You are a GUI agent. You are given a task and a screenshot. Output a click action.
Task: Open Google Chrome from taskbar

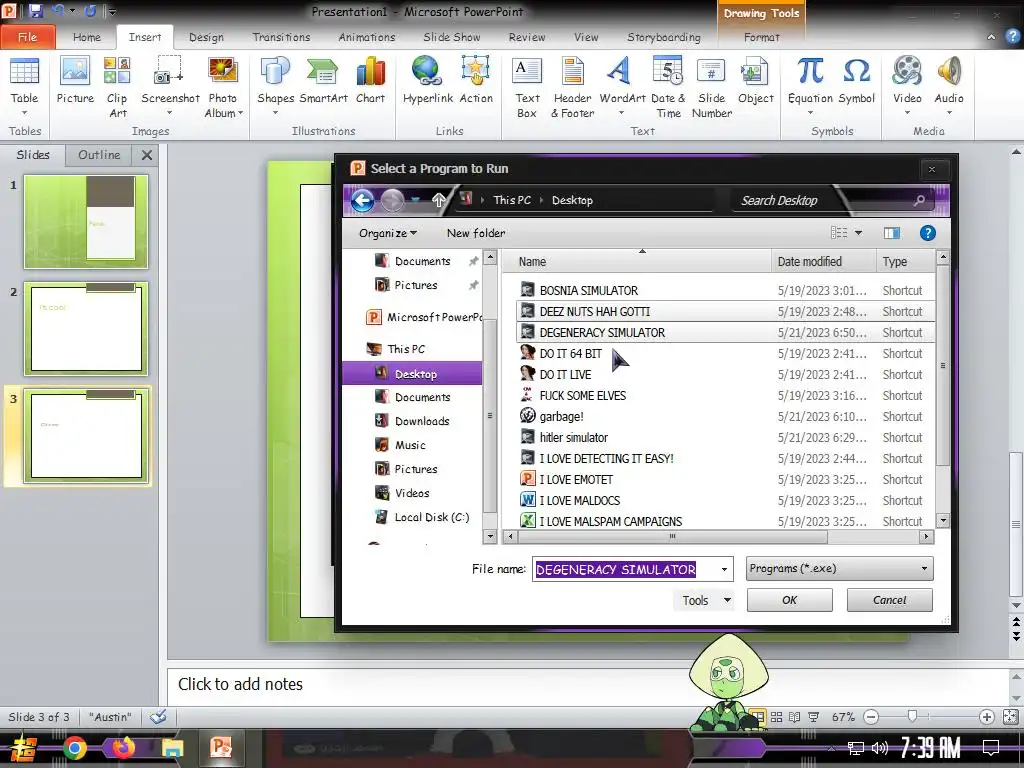(x=74, y=748)
